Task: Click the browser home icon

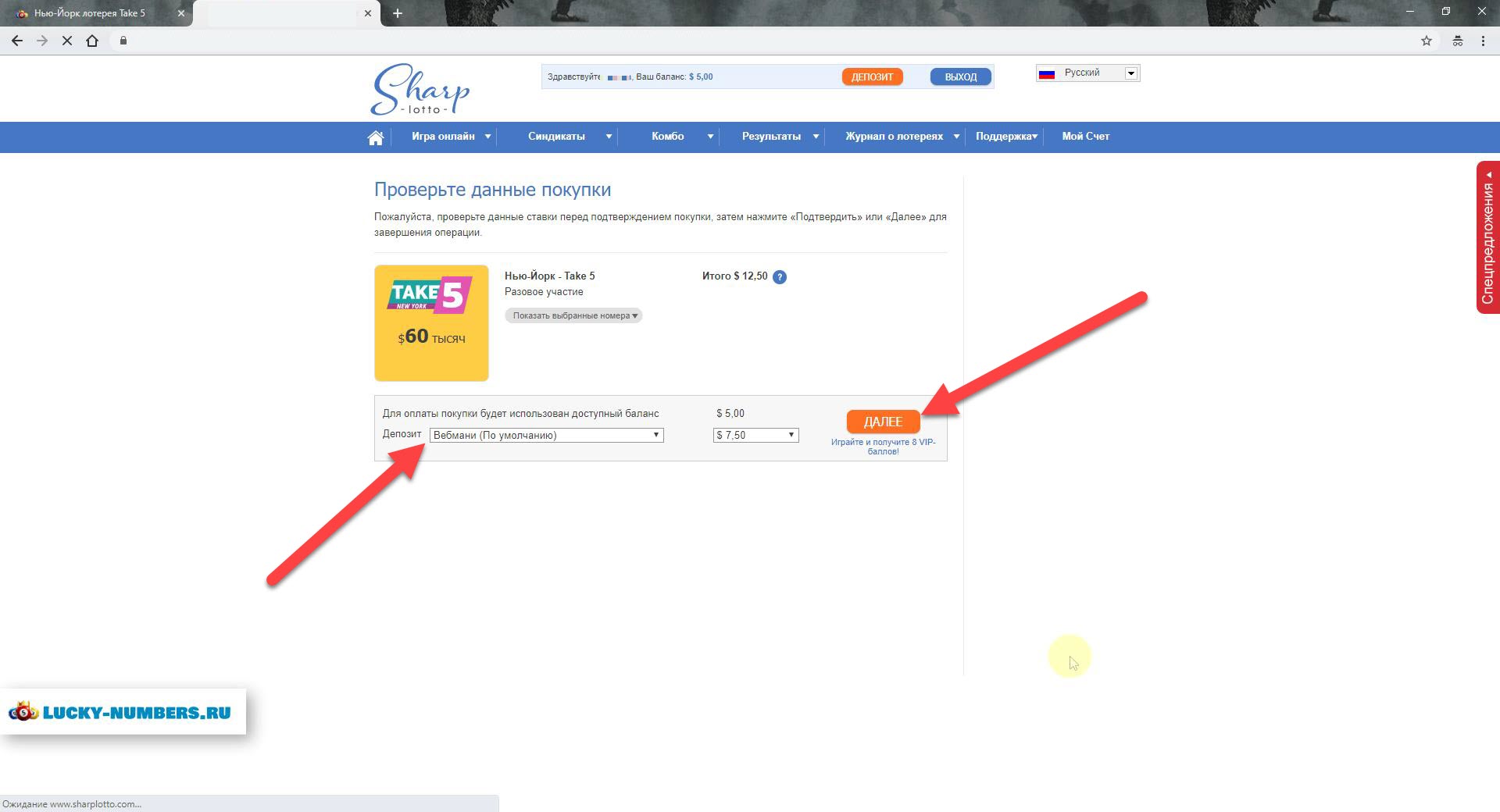Action: [92, 41]
